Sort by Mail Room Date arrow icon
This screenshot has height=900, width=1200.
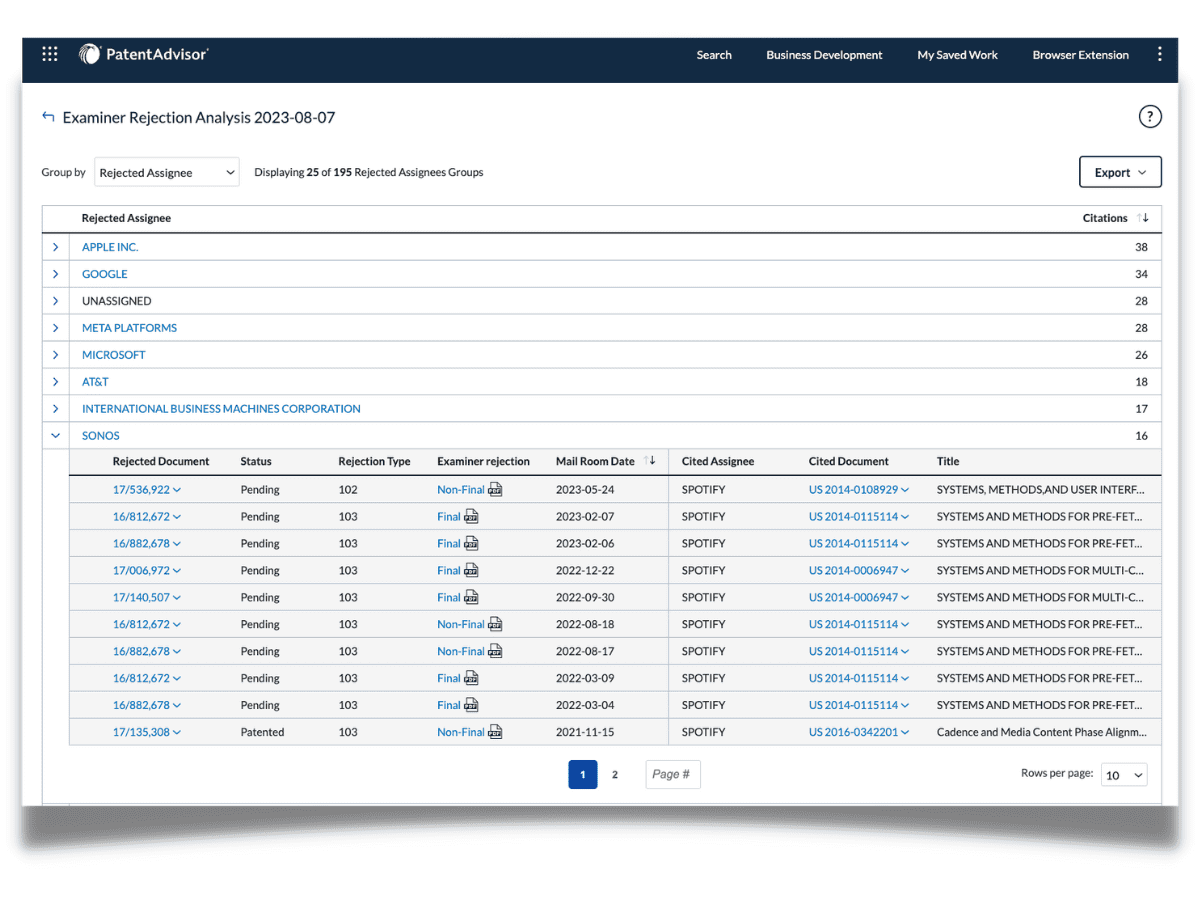click(x=650, y=461)
